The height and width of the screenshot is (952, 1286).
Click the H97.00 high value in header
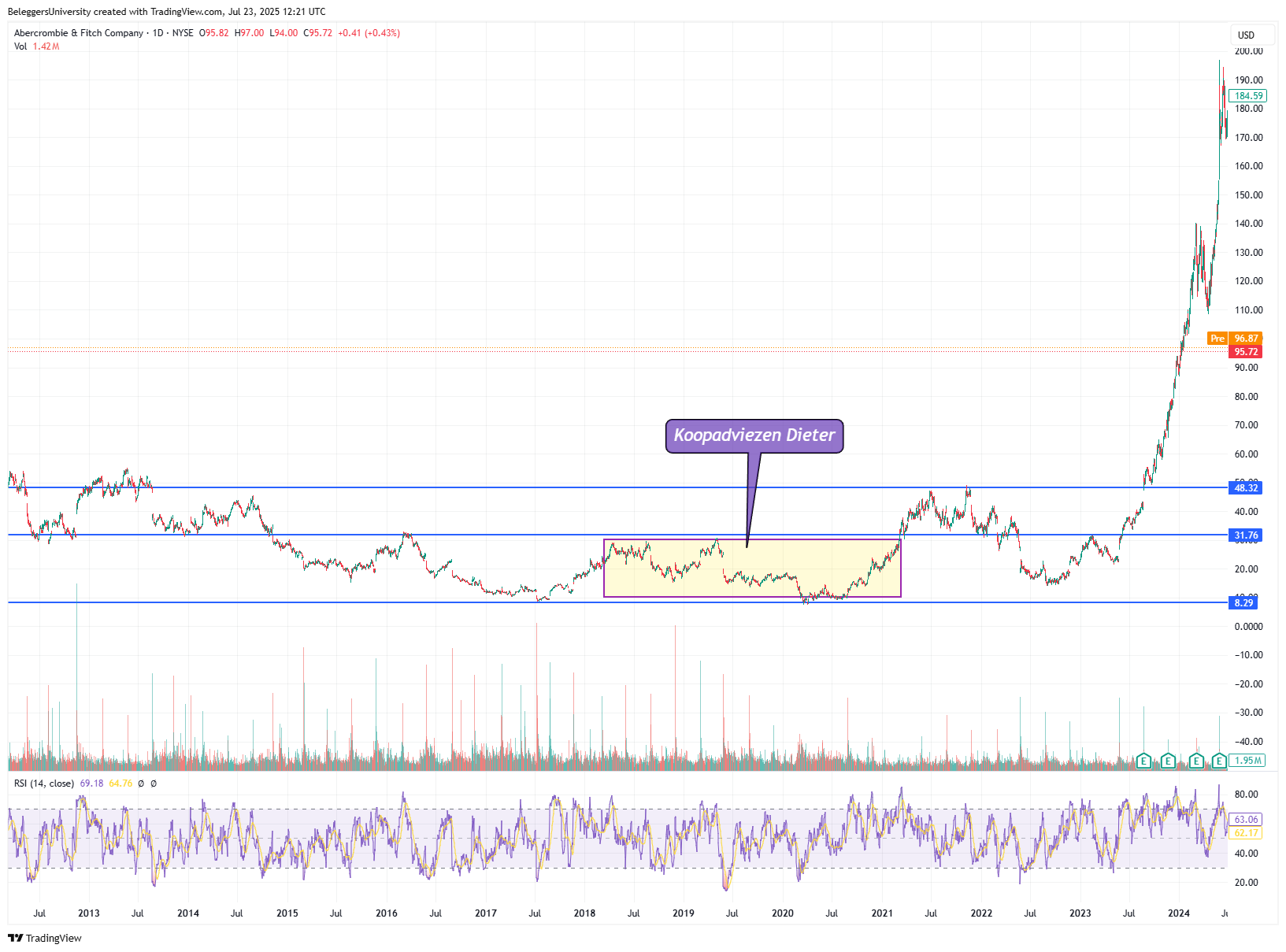coord(249,33)
